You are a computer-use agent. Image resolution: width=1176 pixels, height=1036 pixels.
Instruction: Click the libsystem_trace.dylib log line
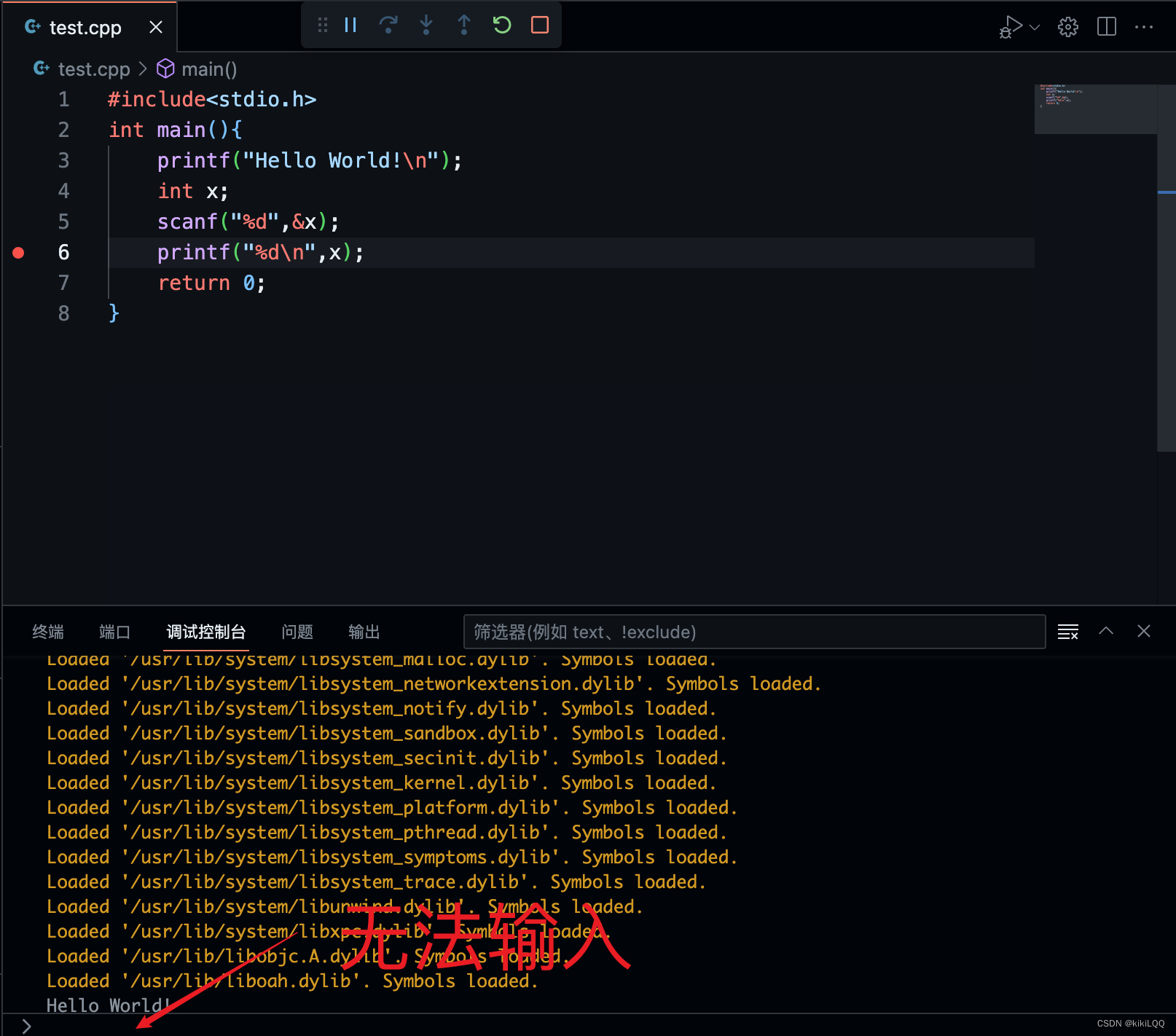(x=377, y=882)
